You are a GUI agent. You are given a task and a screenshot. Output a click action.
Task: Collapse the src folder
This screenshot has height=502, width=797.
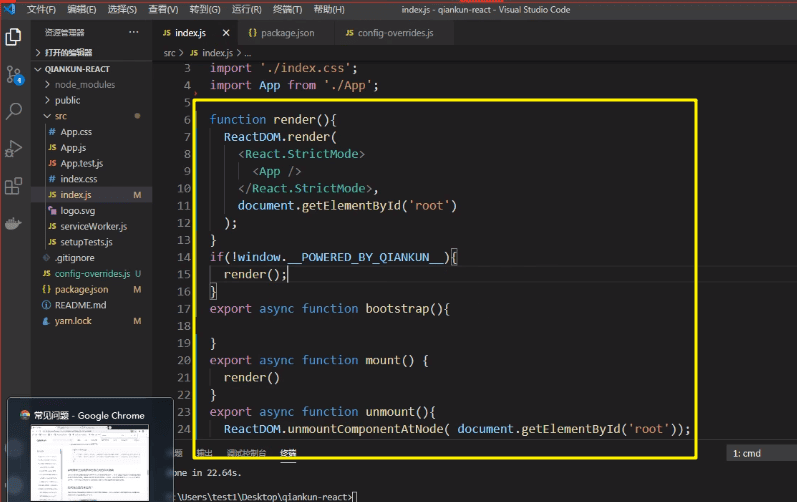coord(60,116)
